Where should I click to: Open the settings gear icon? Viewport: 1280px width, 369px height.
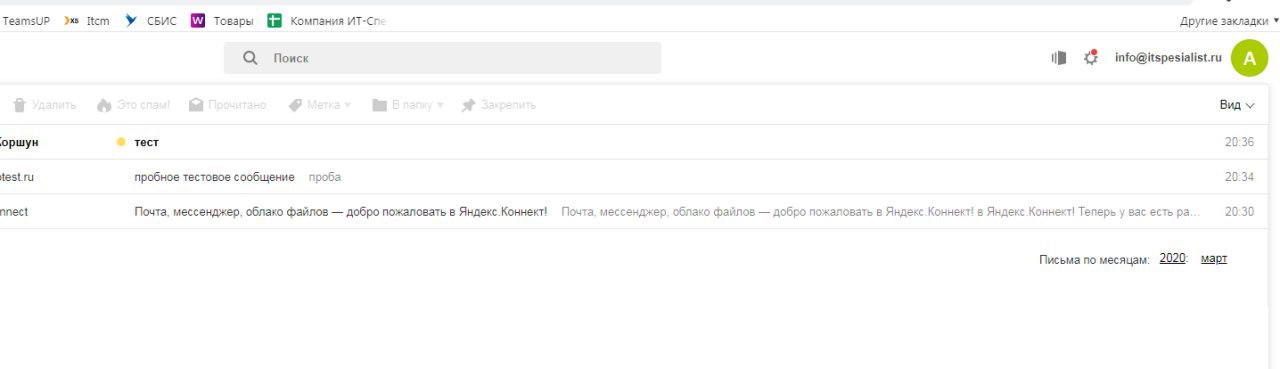click(x=1091, y=58)
